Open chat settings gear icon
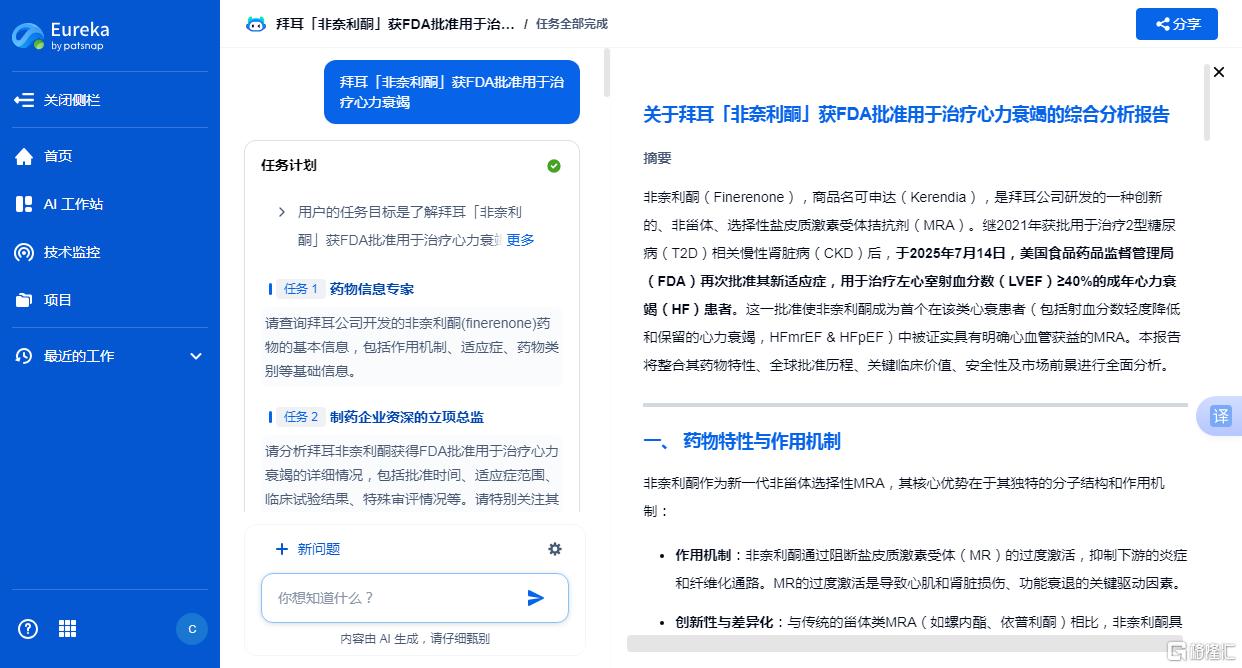This screenshot has width=1242, height=668. coord(555,549)
